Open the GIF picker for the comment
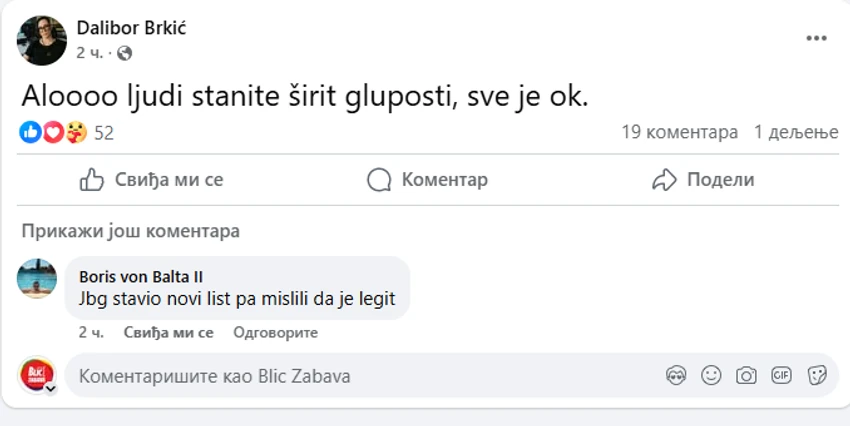The image size is (850, 426). click(x=781, y=376)
